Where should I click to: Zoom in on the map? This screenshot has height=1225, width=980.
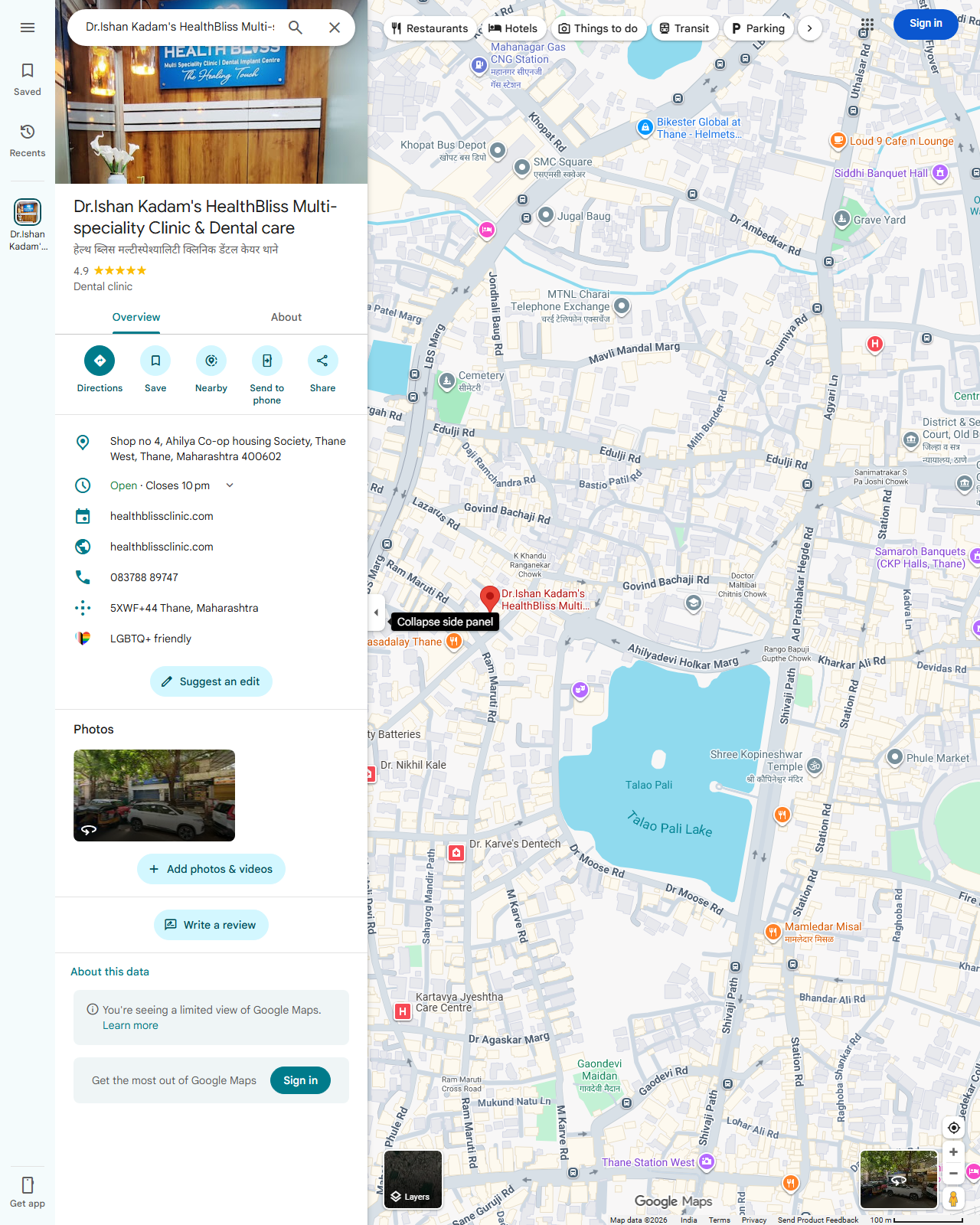pyautogui.click(x=953, y=1151)
